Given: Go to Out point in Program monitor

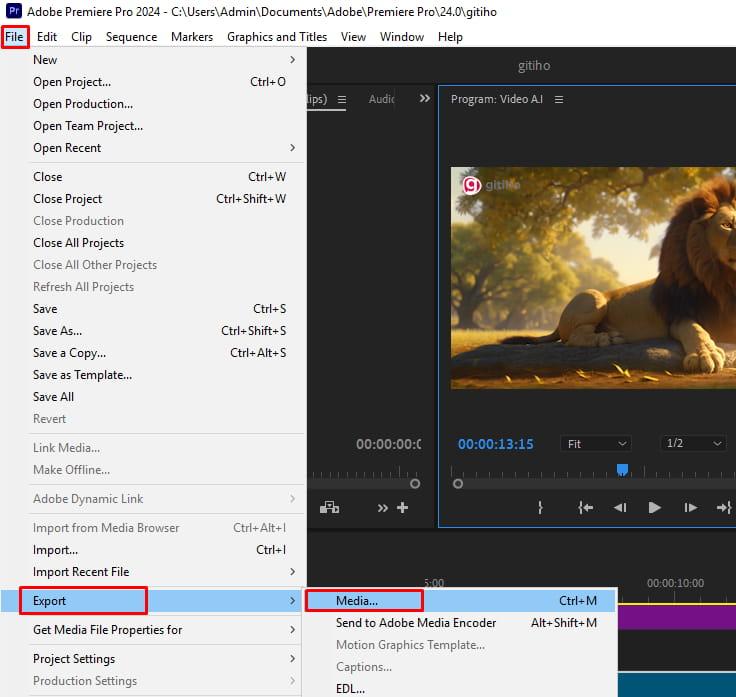Looking at the screenshot, I should point(723,507).
